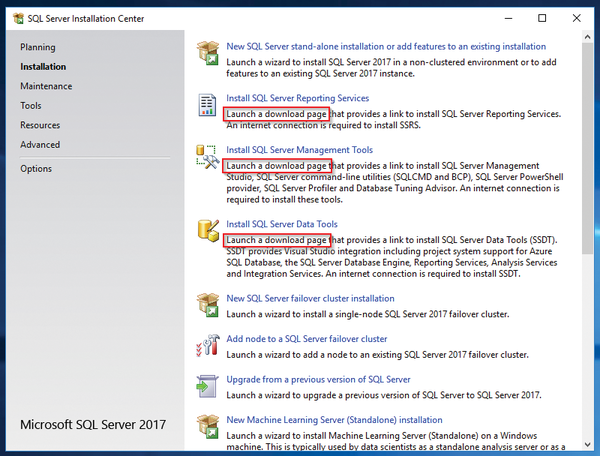Click the Upgrade previous version arrow icon
Screen dimensions: 600x456
coord(207,386)
